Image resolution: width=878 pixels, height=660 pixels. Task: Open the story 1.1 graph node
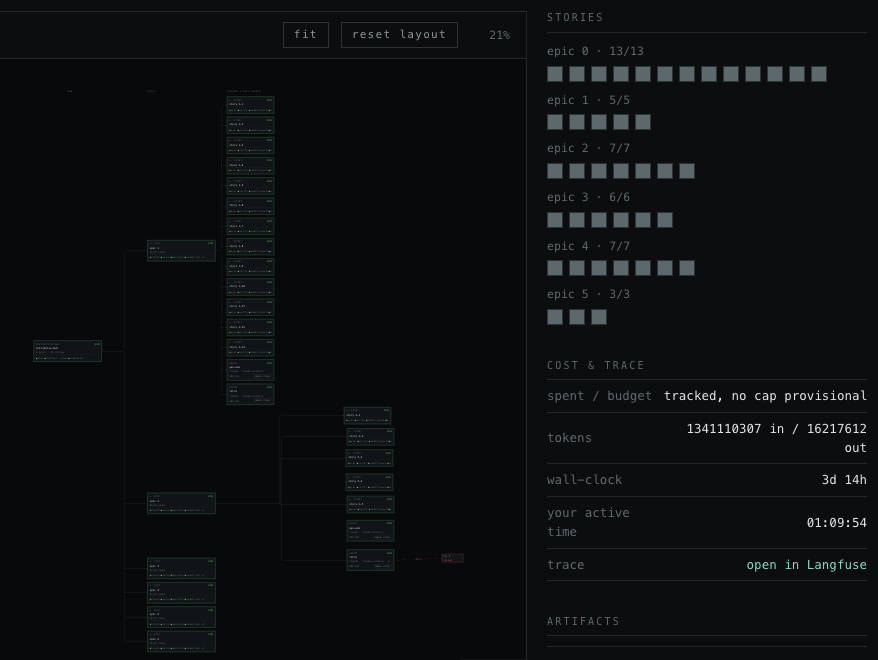click(367, 415)
